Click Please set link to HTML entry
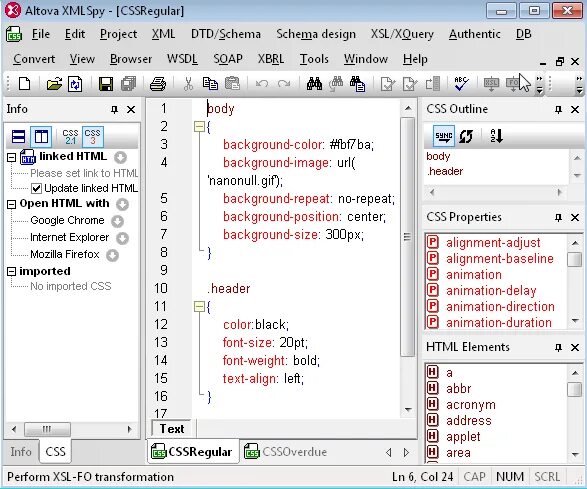Screen dimensions: 587x489 click(x=84, y=173)
